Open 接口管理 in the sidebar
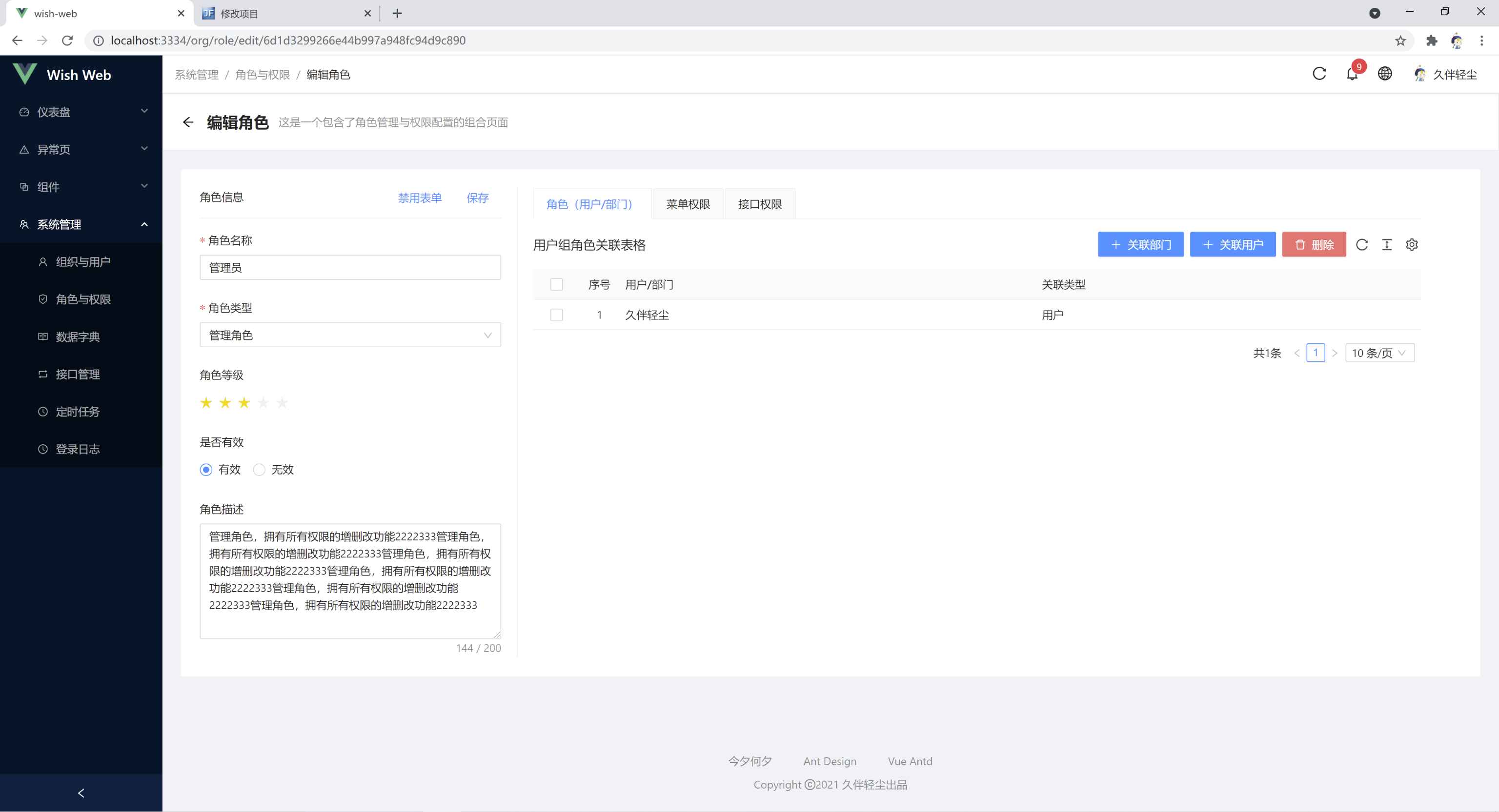The width and height of the screenshot is (1499, 812). (81, 374)
